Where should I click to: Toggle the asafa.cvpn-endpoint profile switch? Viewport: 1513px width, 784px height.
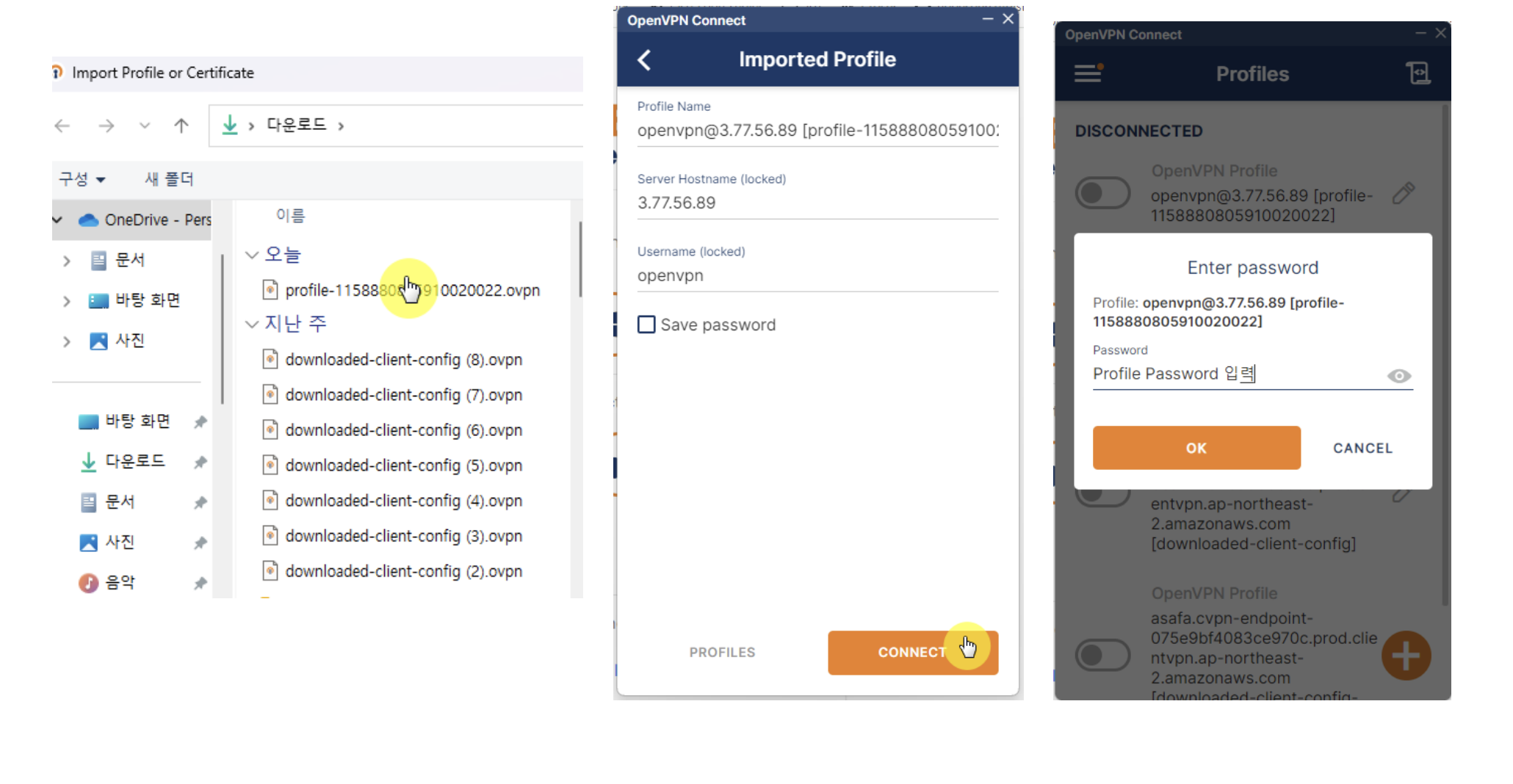[x=1102, y=655]
